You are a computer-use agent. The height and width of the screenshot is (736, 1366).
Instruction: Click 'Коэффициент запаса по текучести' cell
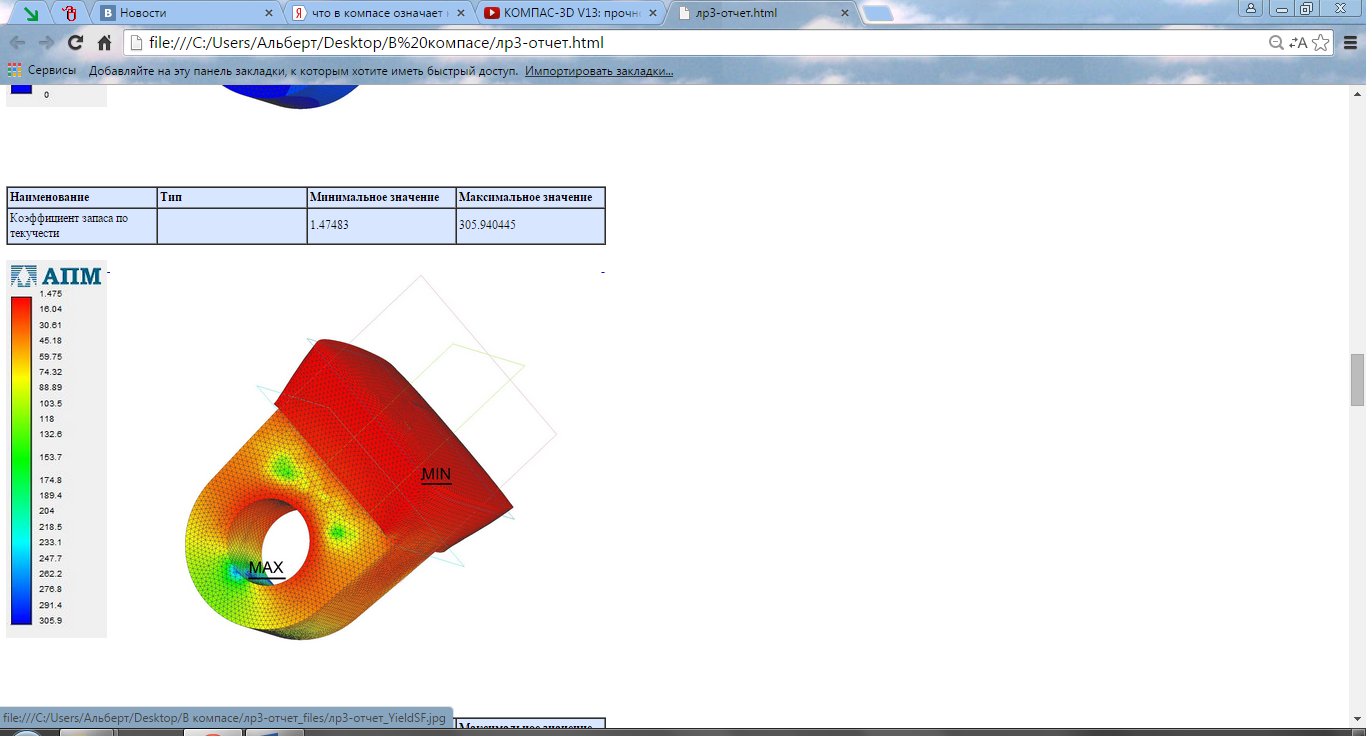[x=82, y=226]
